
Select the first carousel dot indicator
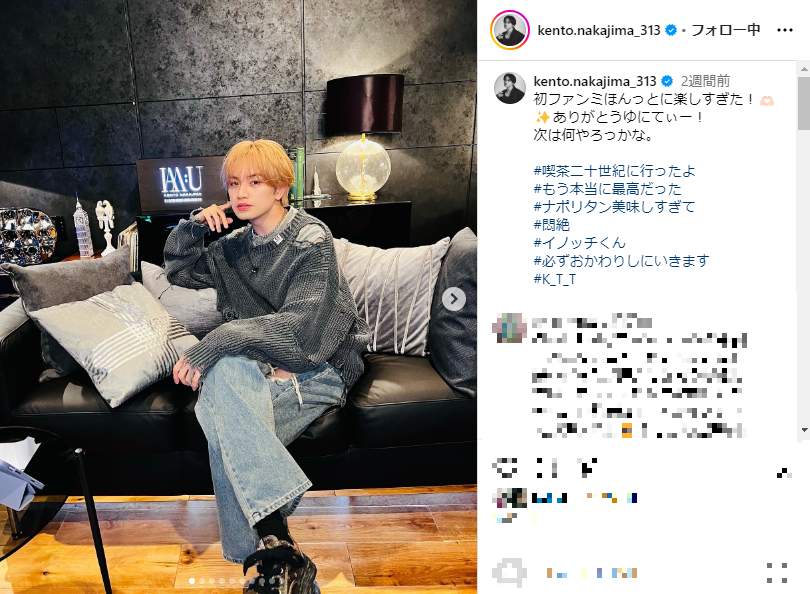point(192,581)
